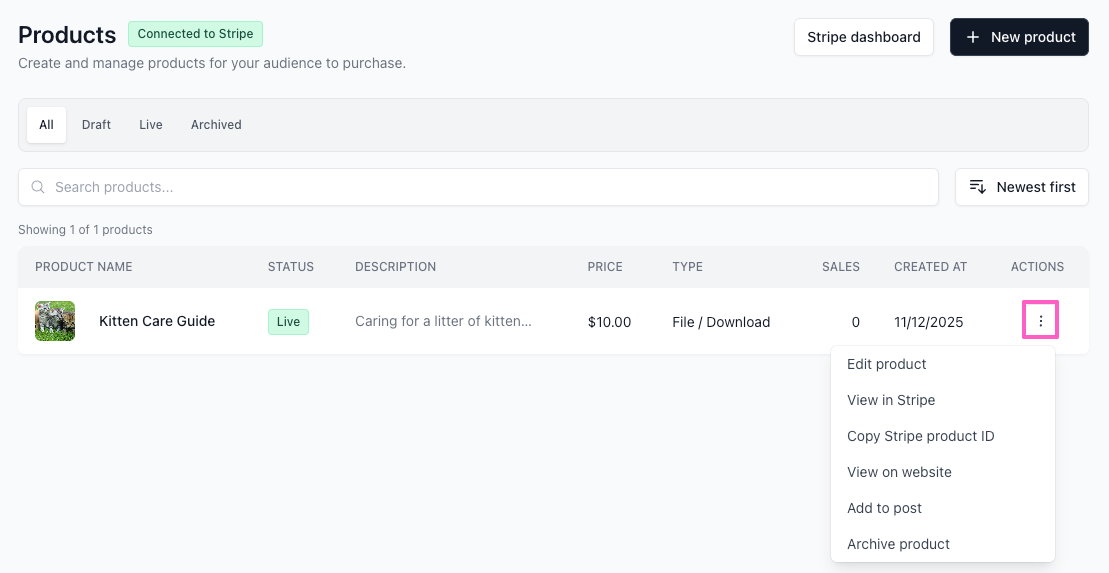Viewport: 1109px width, 573px height.
Task: Select View on website option
Action: coord(899,472)
